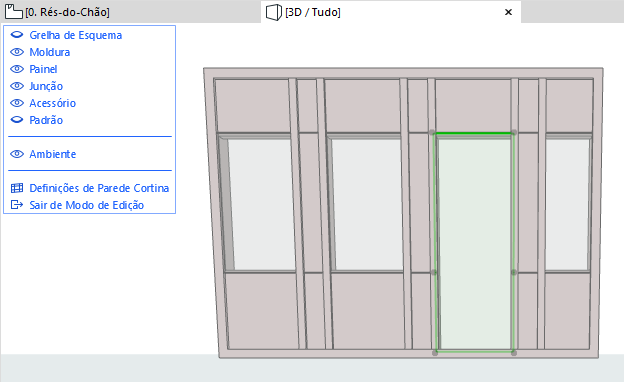Select the rightmost glass window panel
This screenshot has height=382, width=624.
[x=567, y=205]
